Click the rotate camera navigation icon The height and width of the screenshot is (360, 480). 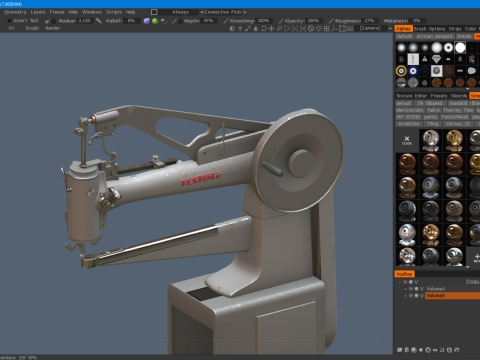tap(264, 29)
